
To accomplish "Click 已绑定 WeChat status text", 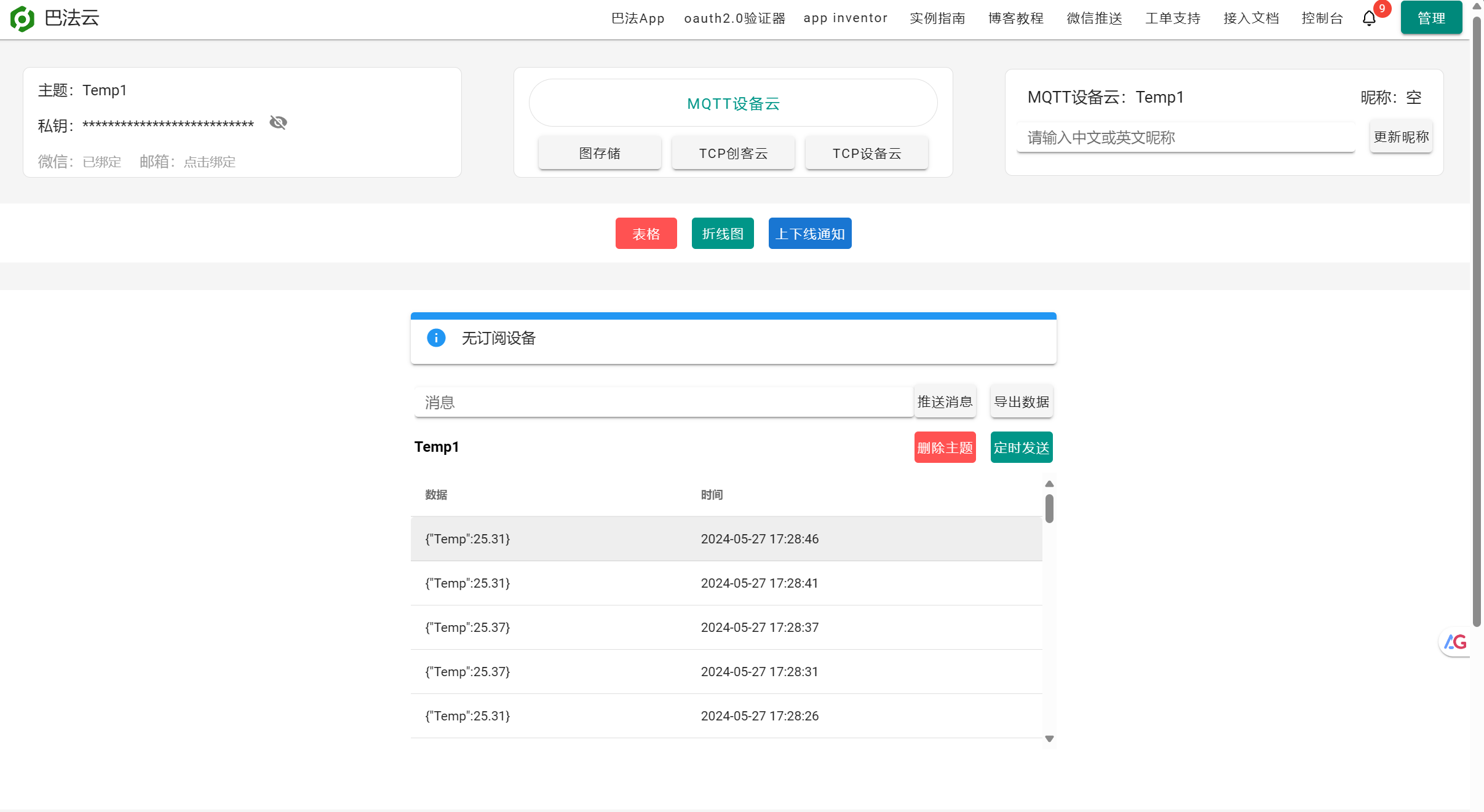I will coord(102,162).
